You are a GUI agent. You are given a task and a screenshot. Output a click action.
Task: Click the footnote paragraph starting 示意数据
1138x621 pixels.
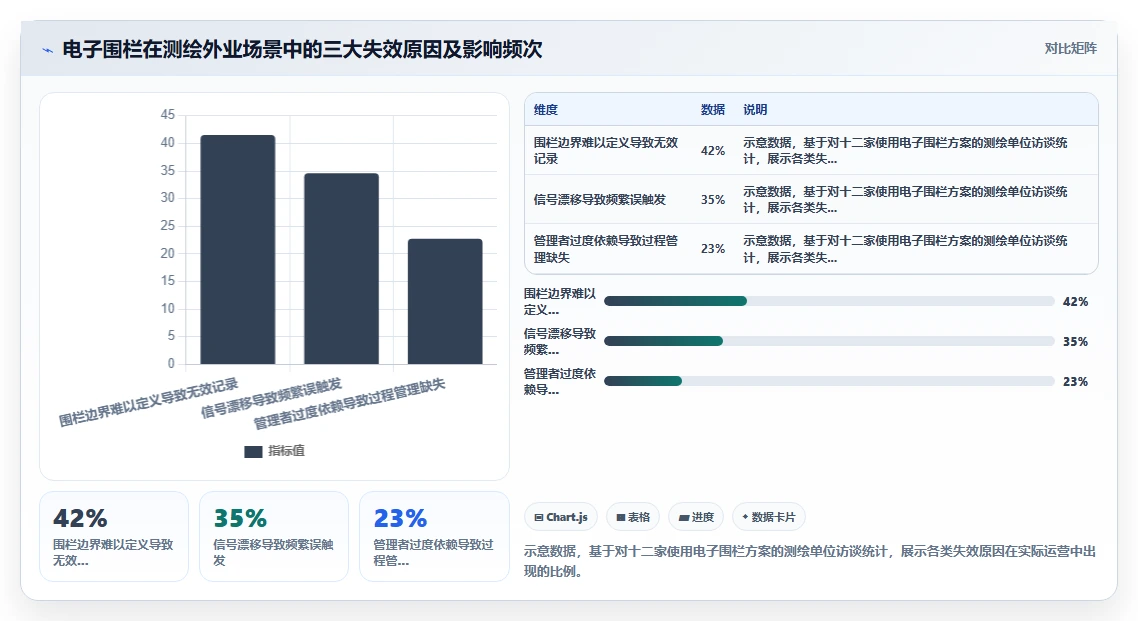click(810, 562)
